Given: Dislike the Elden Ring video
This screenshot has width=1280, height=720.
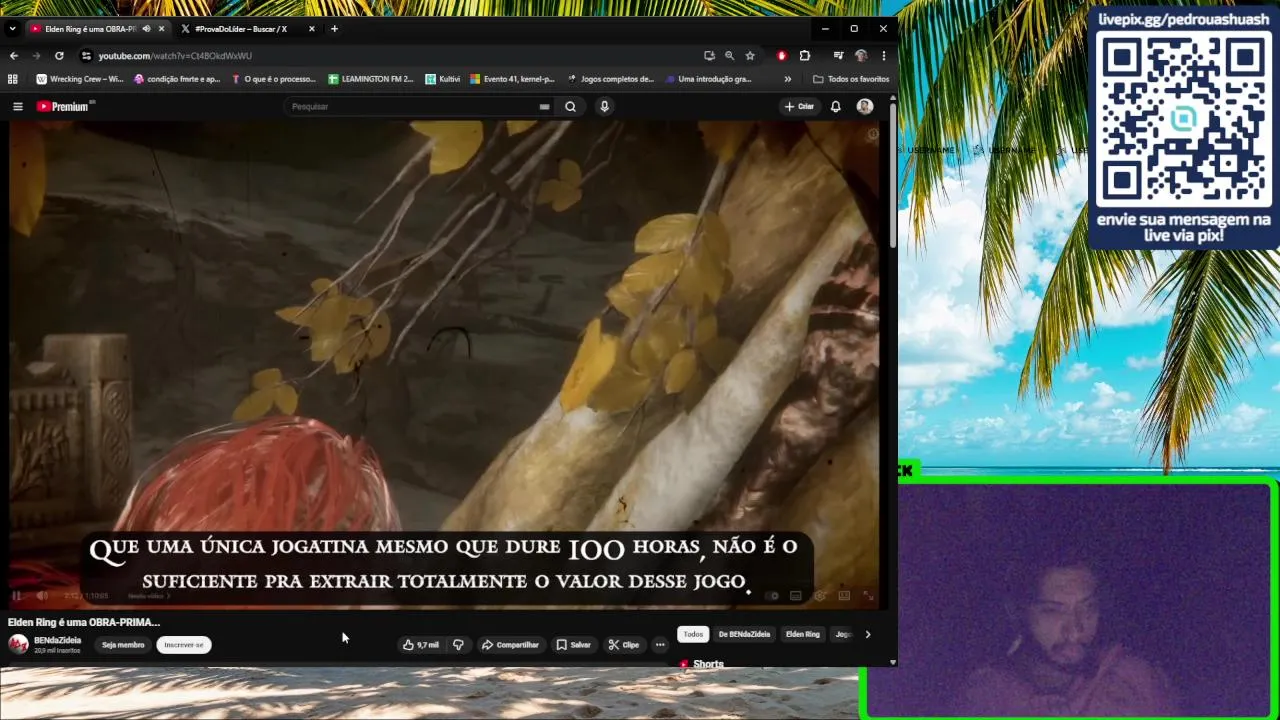Looking at the screenshot, I should tap(458, 645).
